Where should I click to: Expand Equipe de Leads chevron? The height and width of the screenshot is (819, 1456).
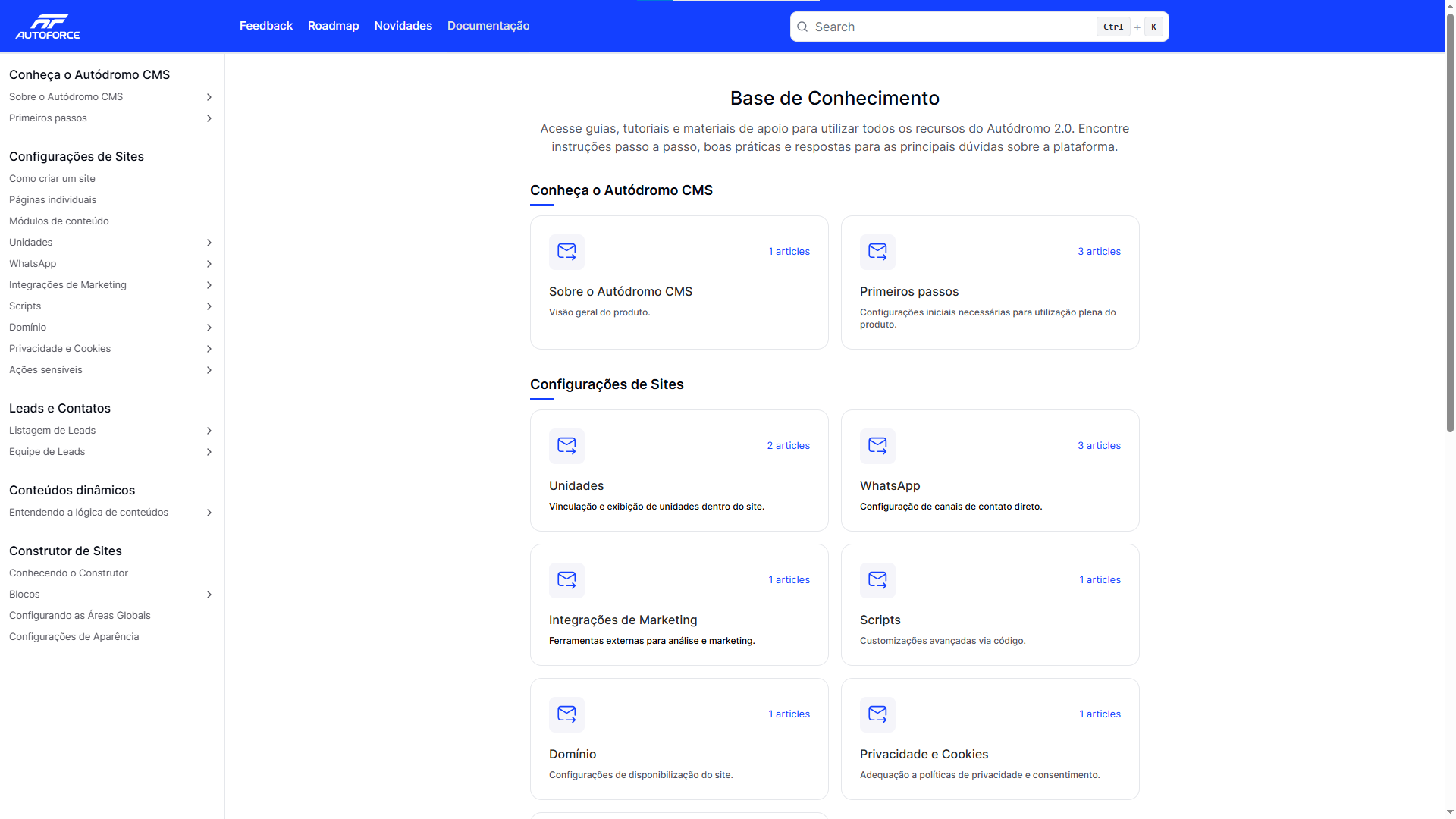click(209, 452)
